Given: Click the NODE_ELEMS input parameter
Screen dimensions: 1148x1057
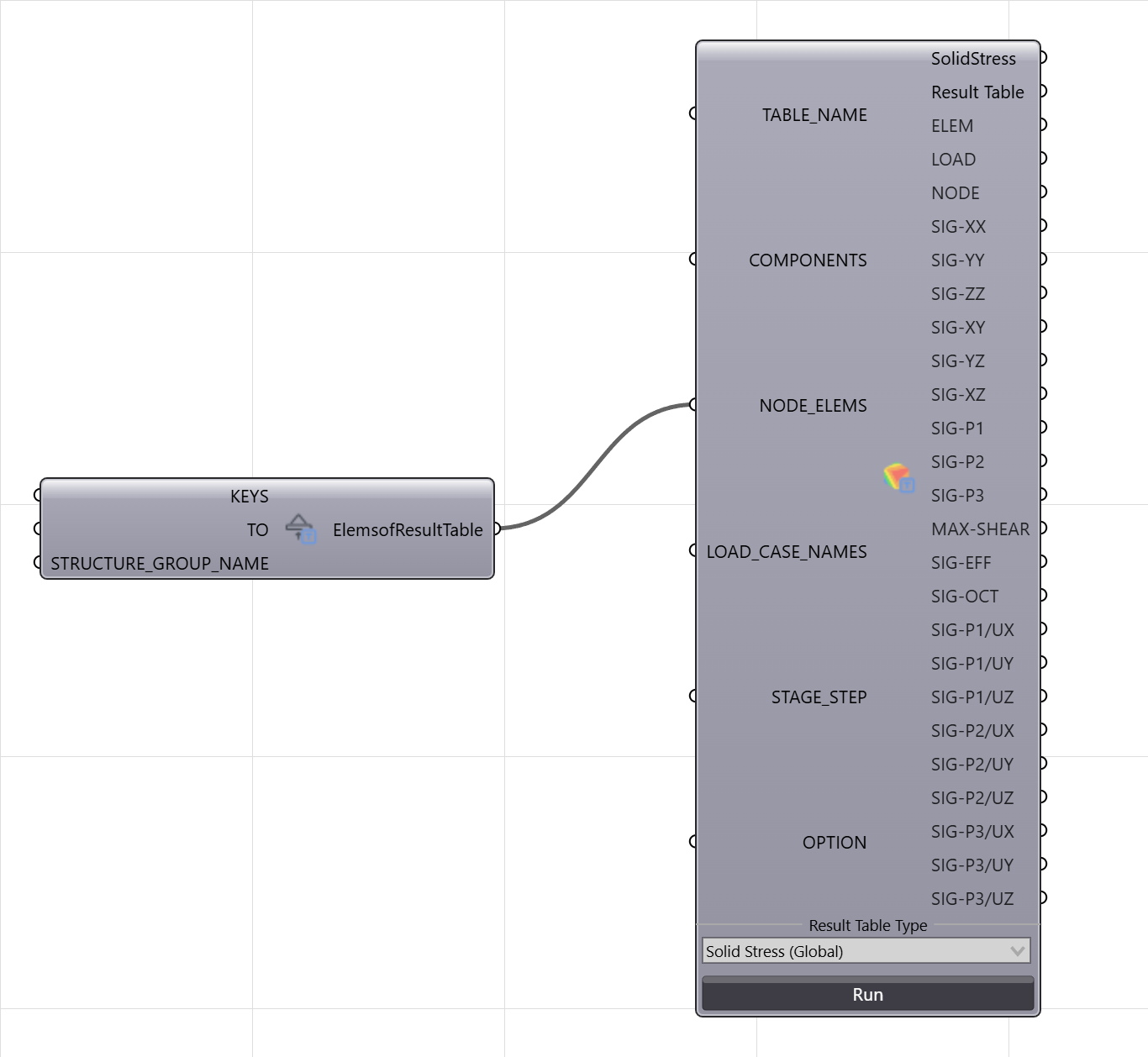Looking at the screenshot, I should [x=813, y=405].
